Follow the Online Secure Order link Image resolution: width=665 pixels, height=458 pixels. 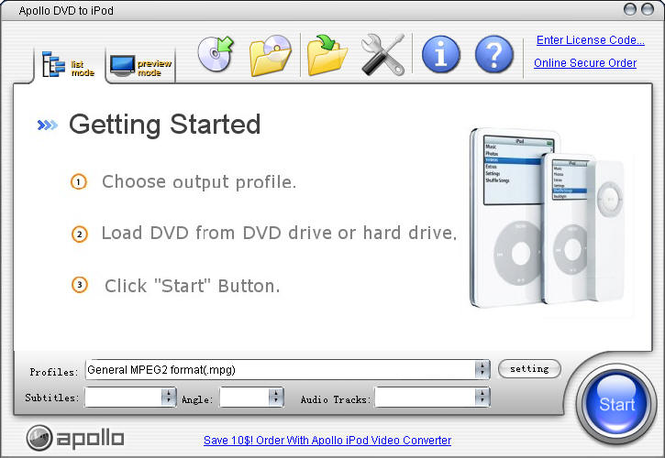585,63
